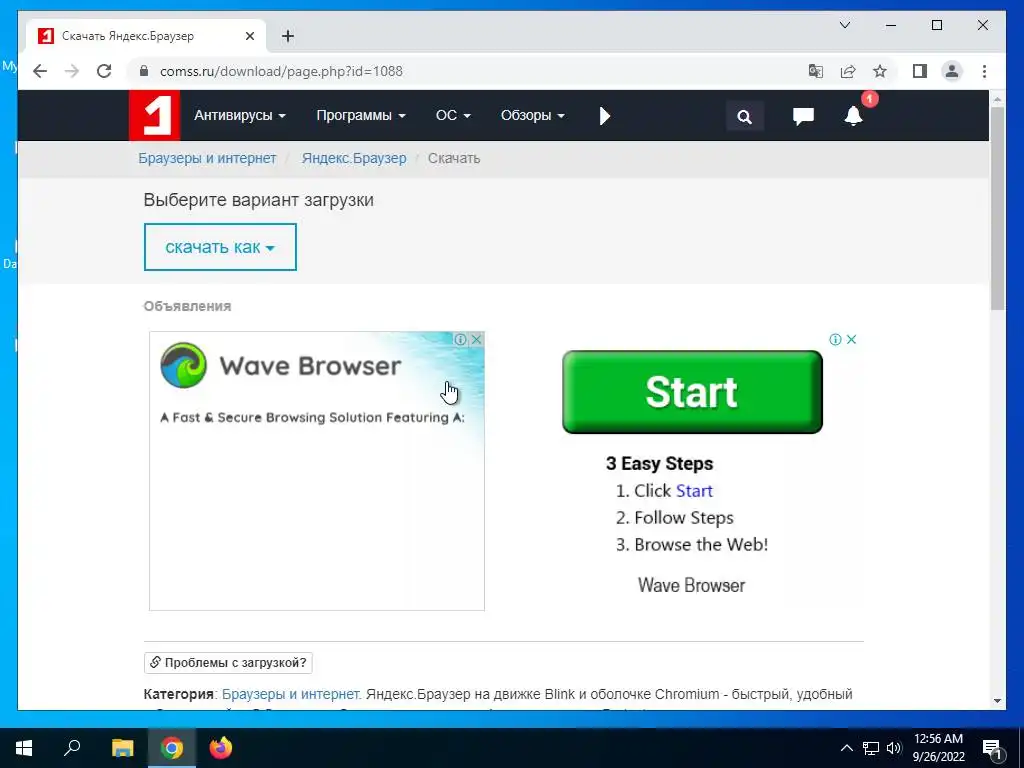1024x768 pixels.
Task: Click the page vertical scrollbar thumb
Action: click(997, 208)
